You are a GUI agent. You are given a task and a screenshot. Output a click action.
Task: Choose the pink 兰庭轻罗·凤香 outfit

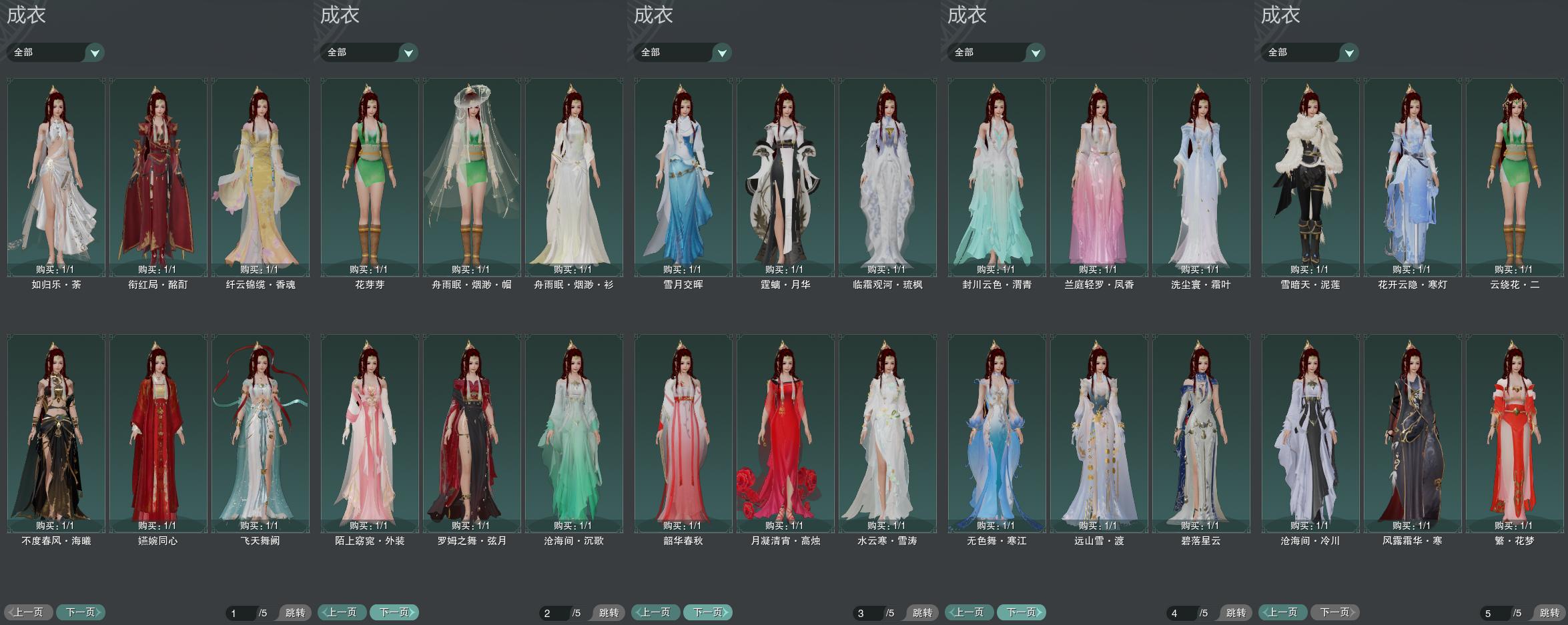[1099, 177]
